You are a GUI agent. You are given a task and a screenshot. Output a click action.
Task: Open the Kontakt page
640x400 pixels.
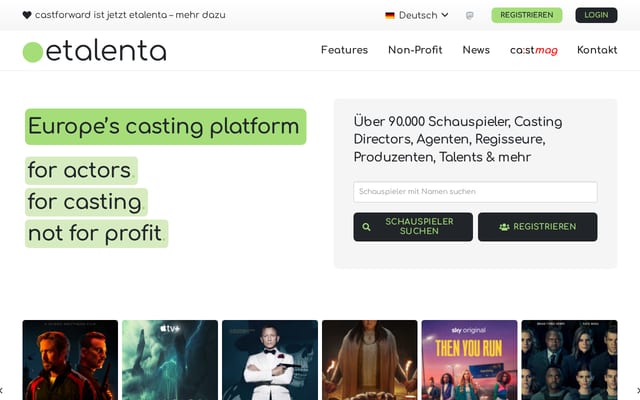pyautogui.click(x=597, y=50)
